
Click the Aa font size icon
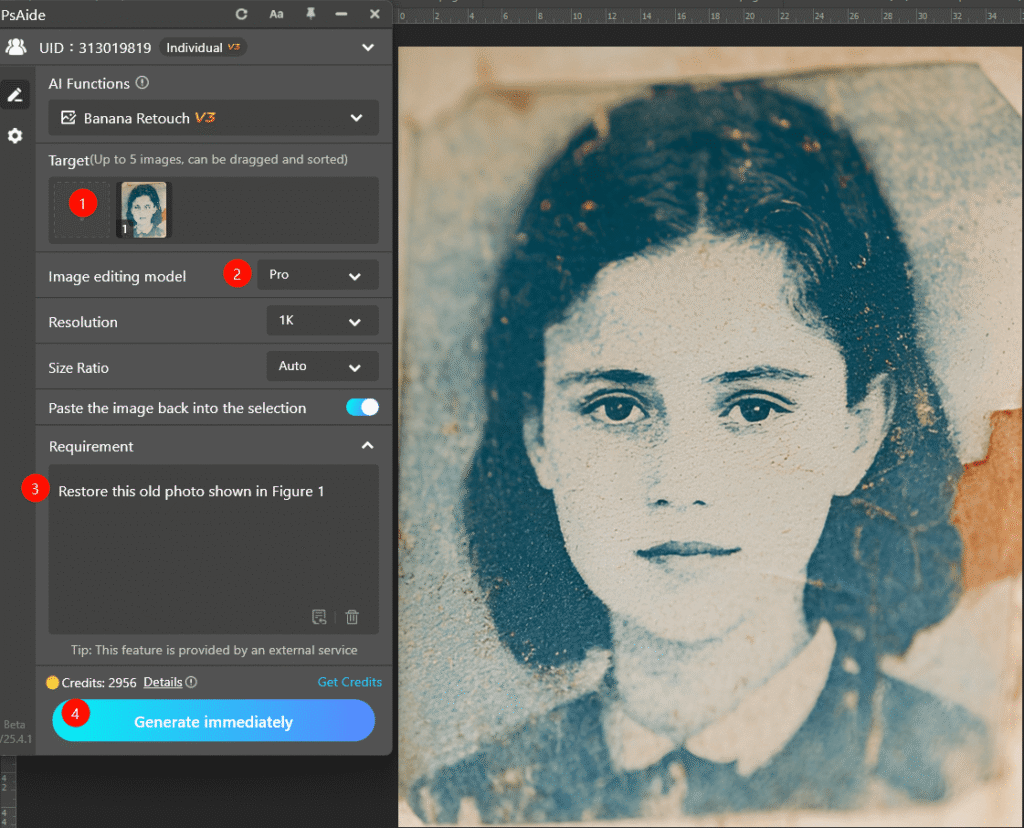276,14
